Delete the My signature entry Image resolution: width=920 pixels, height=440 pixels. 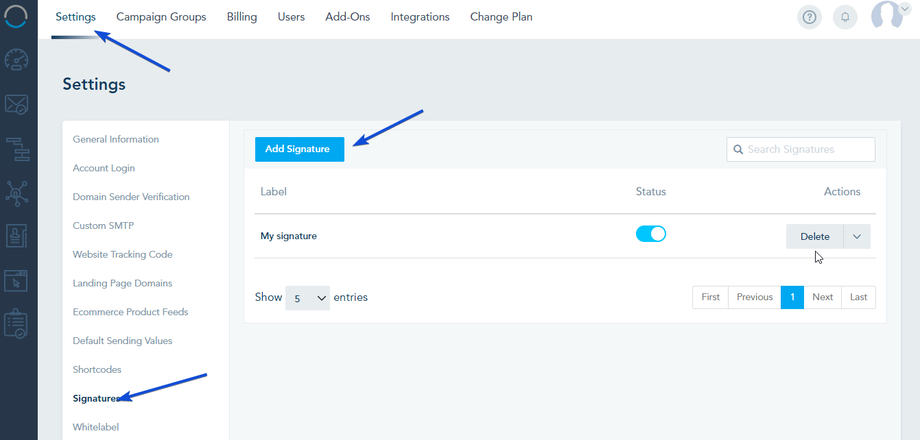[815, 236]
